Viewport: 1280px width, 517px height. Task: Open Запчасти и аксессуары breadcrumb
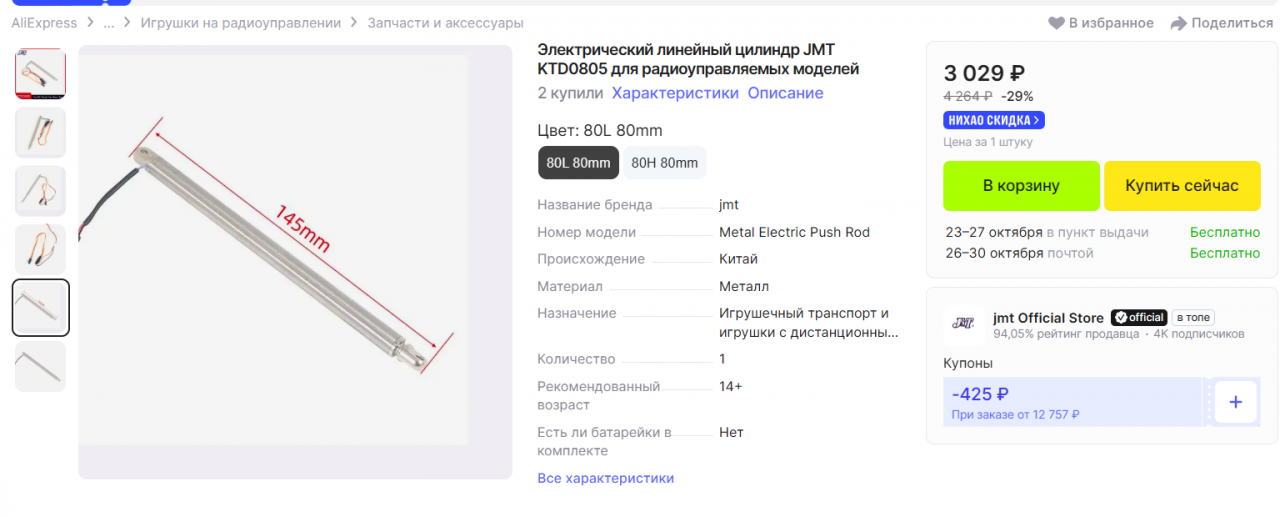pyautogui.click(x=445, y=23)
